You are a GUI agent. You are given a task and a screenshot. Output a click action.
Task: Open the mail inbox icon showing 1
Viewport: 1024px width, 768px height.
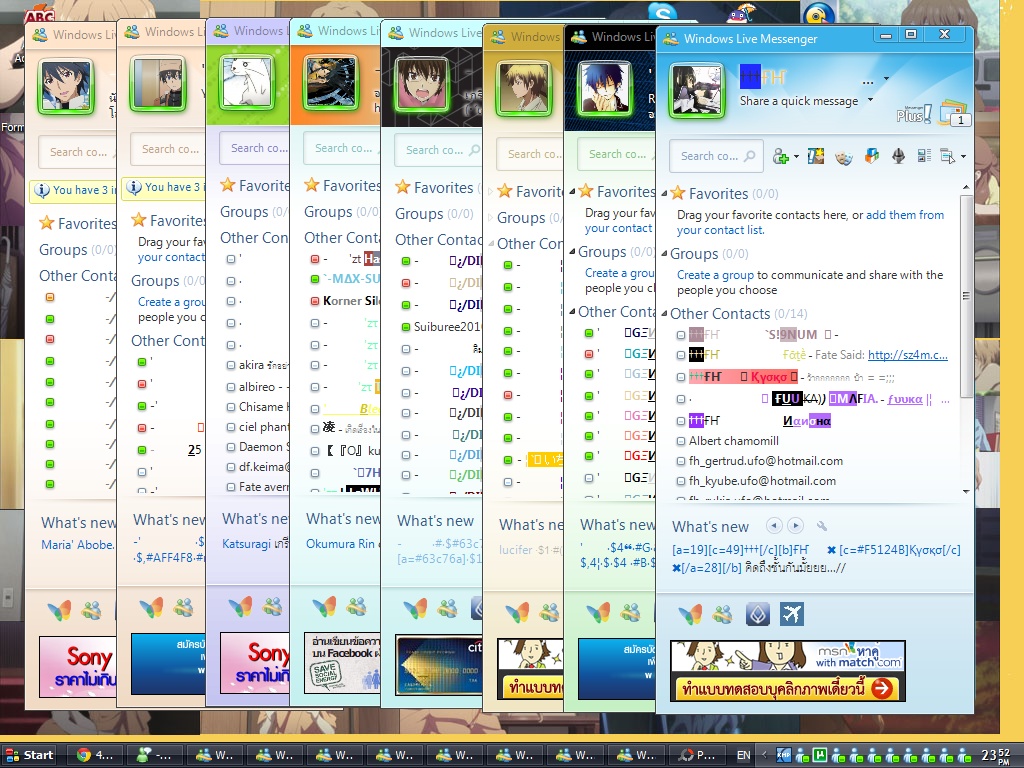[x=952, y=114]
